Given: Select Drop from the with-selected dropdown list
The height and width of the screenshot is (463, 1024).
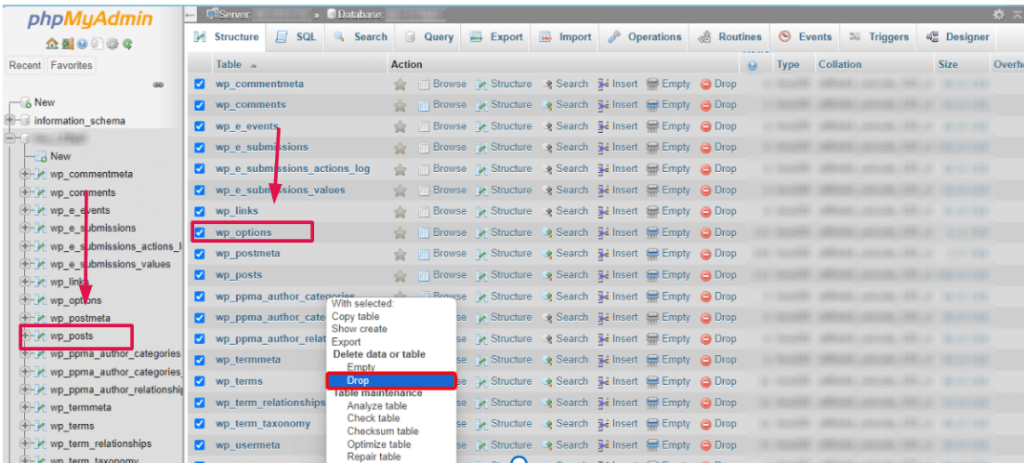Looking at the screenshot, I should (391, 381).
